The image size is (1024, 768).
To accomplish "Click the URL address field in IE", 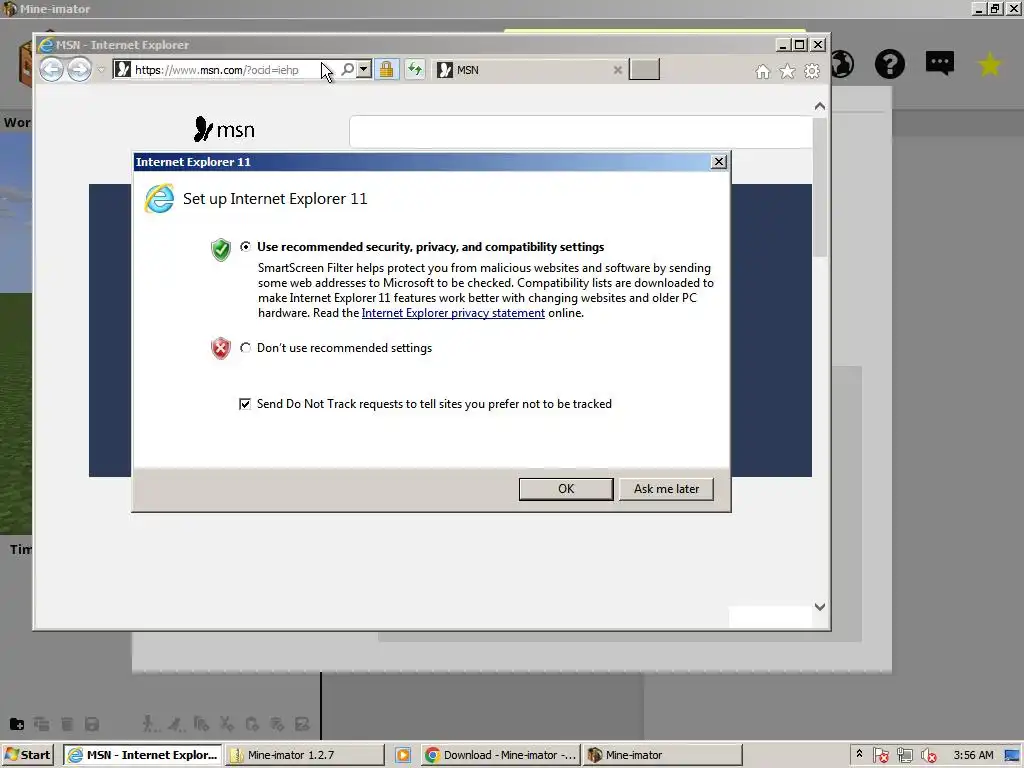I will tap(225, 70).
